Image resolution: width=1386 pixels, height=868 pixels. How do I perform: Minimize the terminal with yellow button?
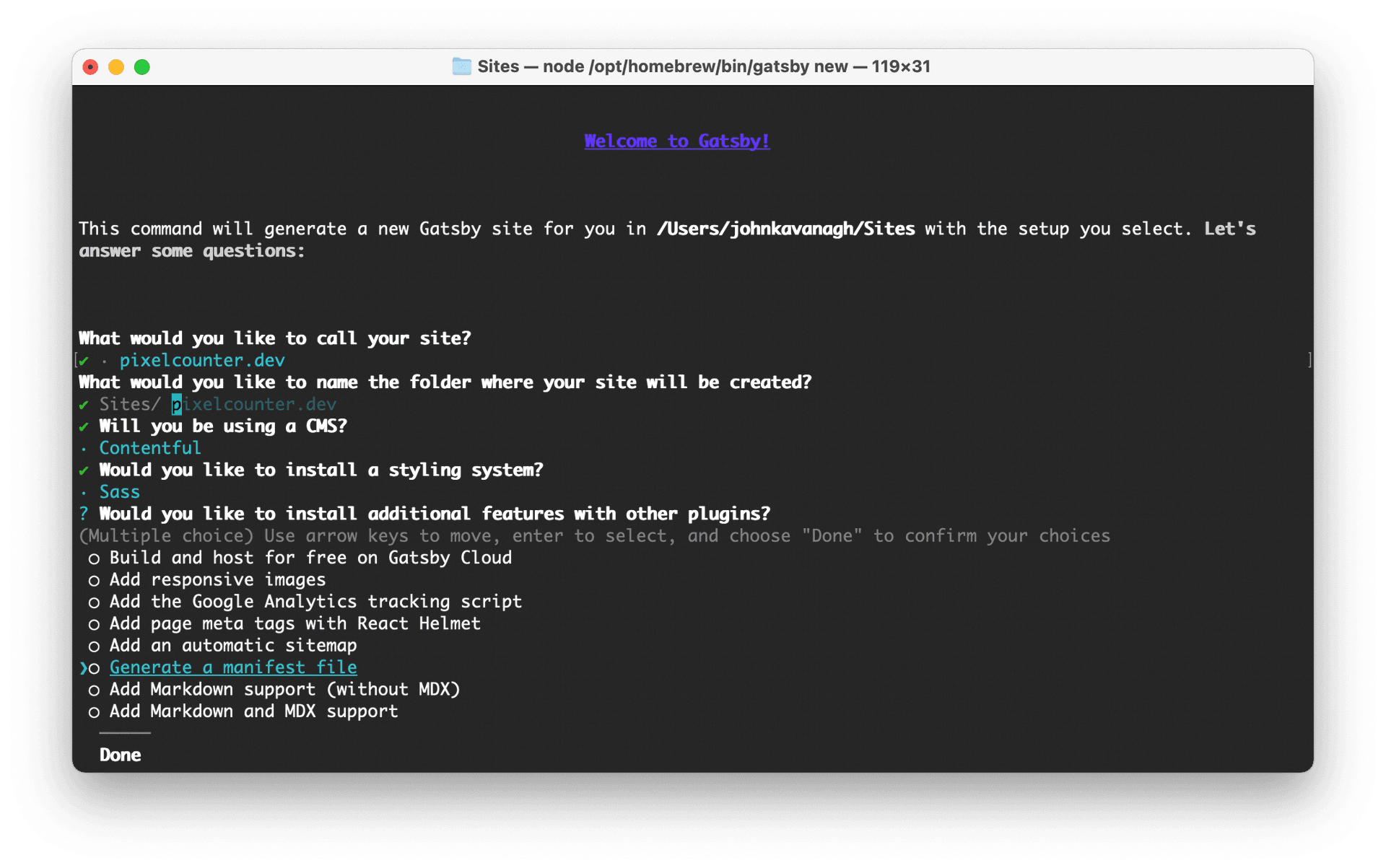(116, 67)
